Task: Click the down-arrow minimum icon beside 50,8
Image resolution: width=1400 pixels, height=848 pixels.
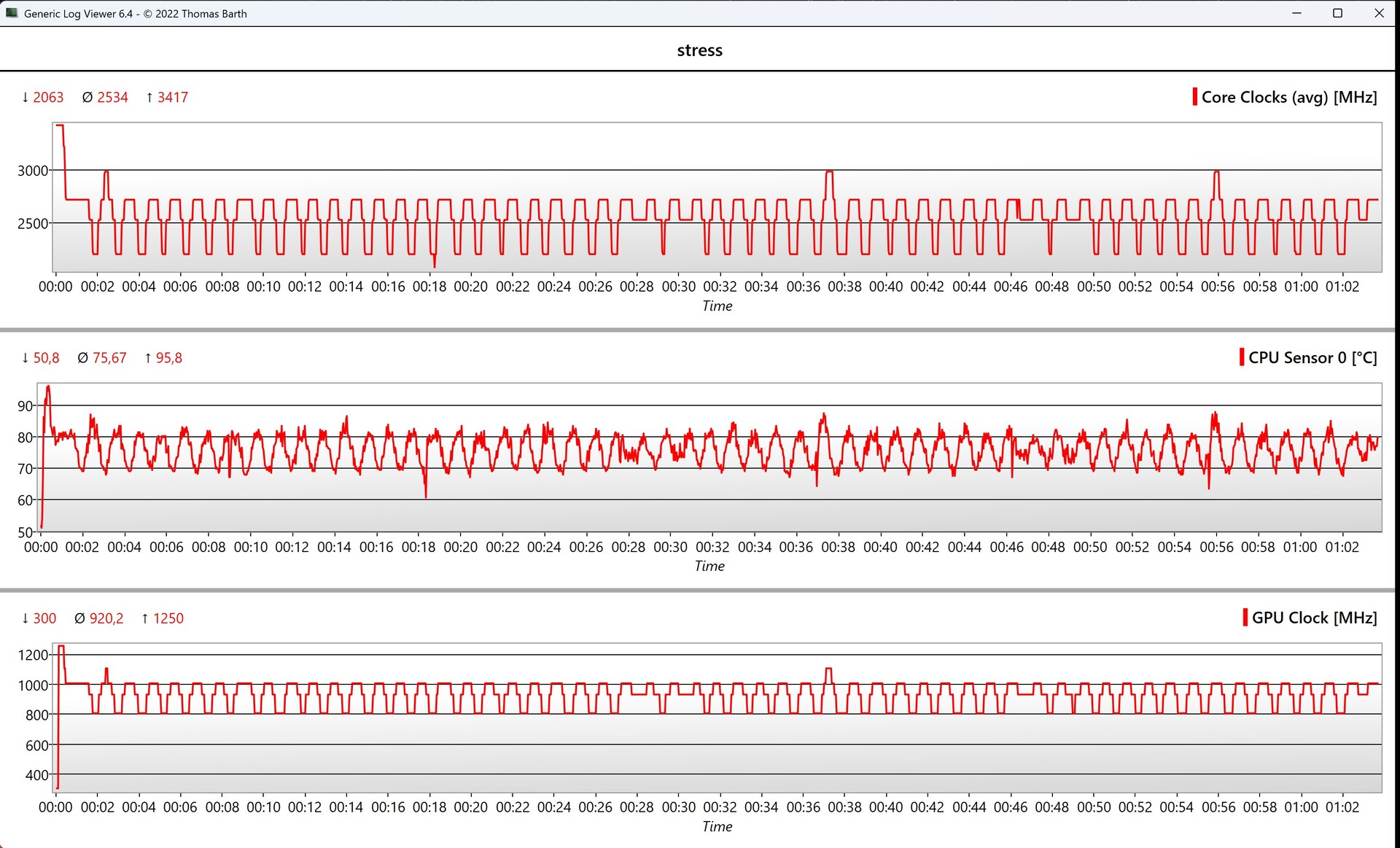Action: click(x=26, y=358)
